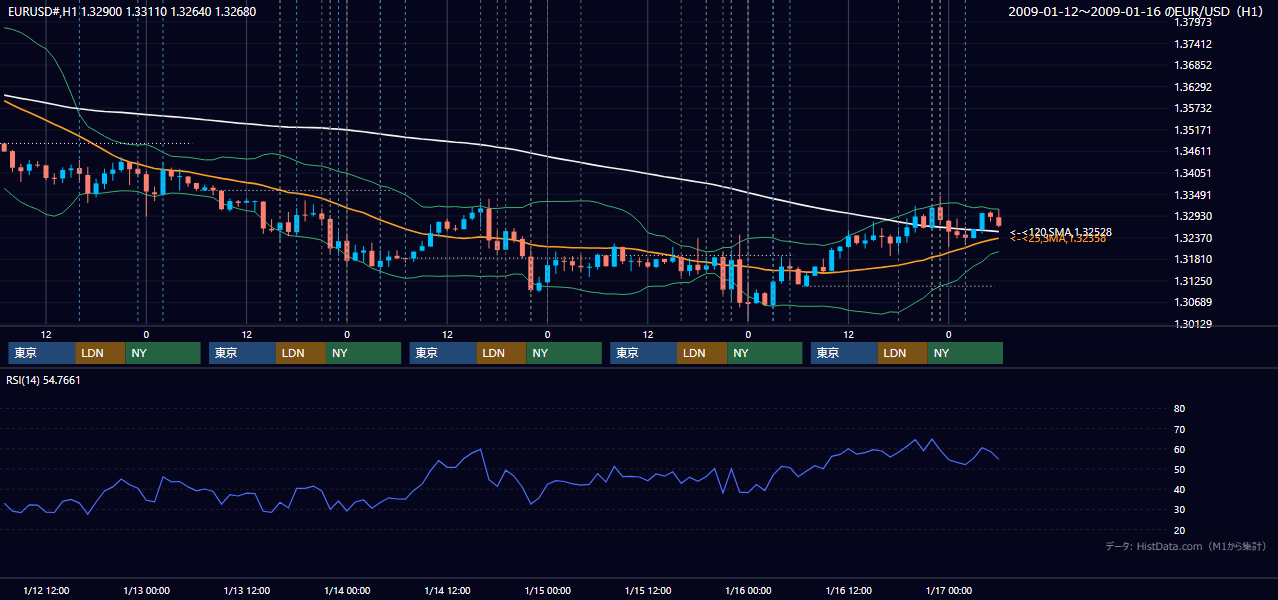Click the RSI scale value 70

click(1179, 429)
